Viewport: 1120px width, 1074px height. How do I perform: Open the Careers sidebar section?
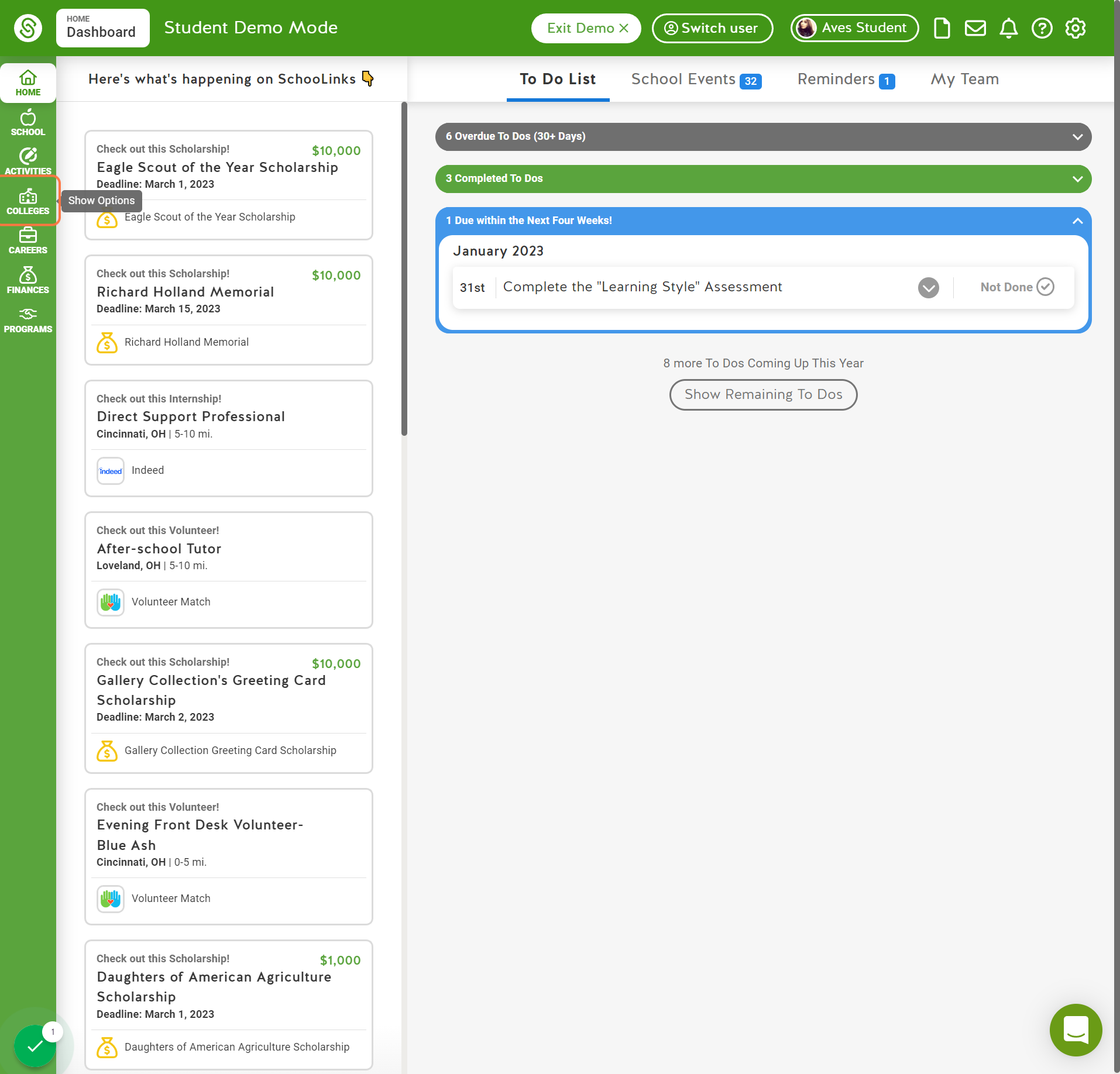pyautogui.click(x=28, y=241)
